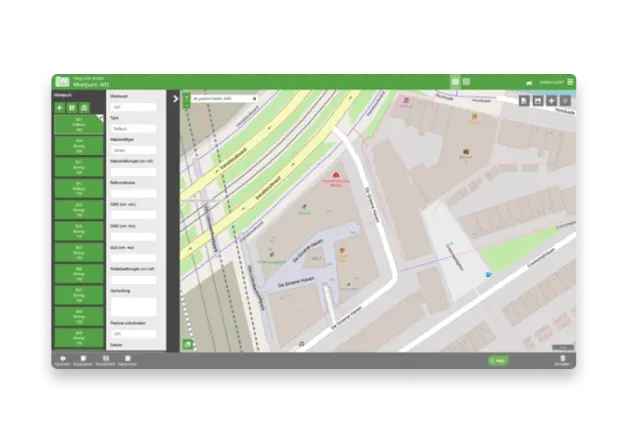Clear the map search with the X
The height and width of the screenshot is (443, 628).
(x=255, y=99)
